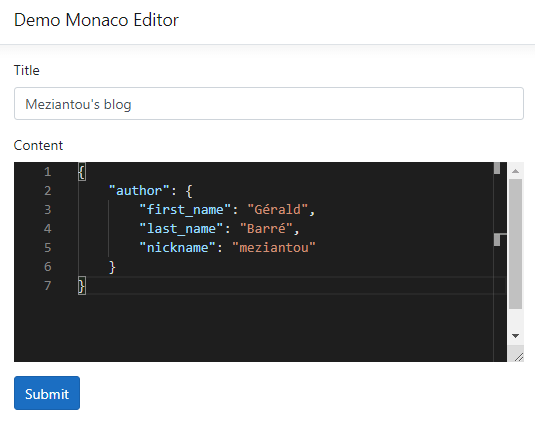Click the "first_name" key in editor

(185, 209)
